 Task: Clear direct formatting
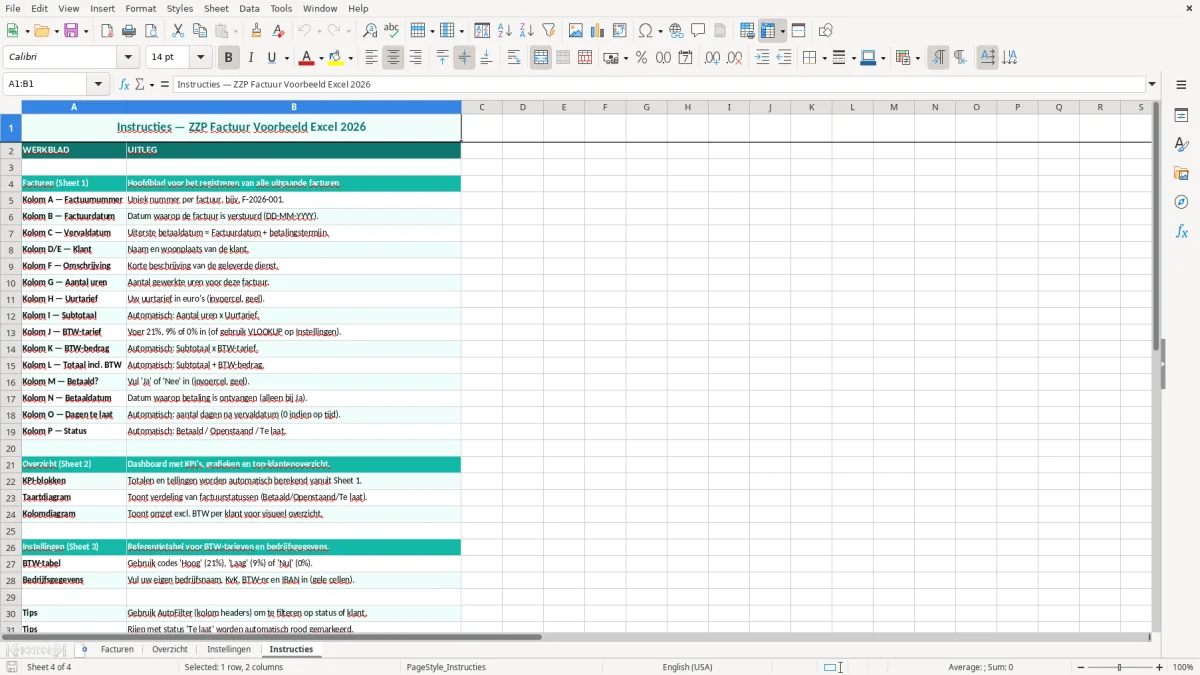coord(279,31)
